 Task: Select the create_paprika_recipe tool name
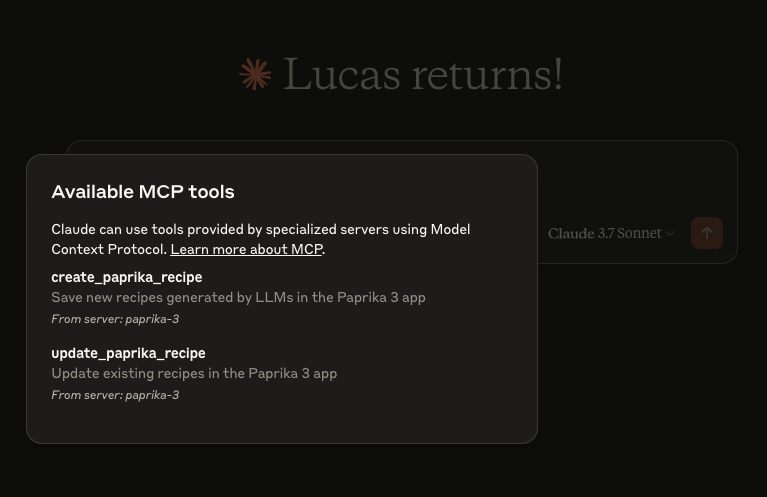tap(127, 277)
